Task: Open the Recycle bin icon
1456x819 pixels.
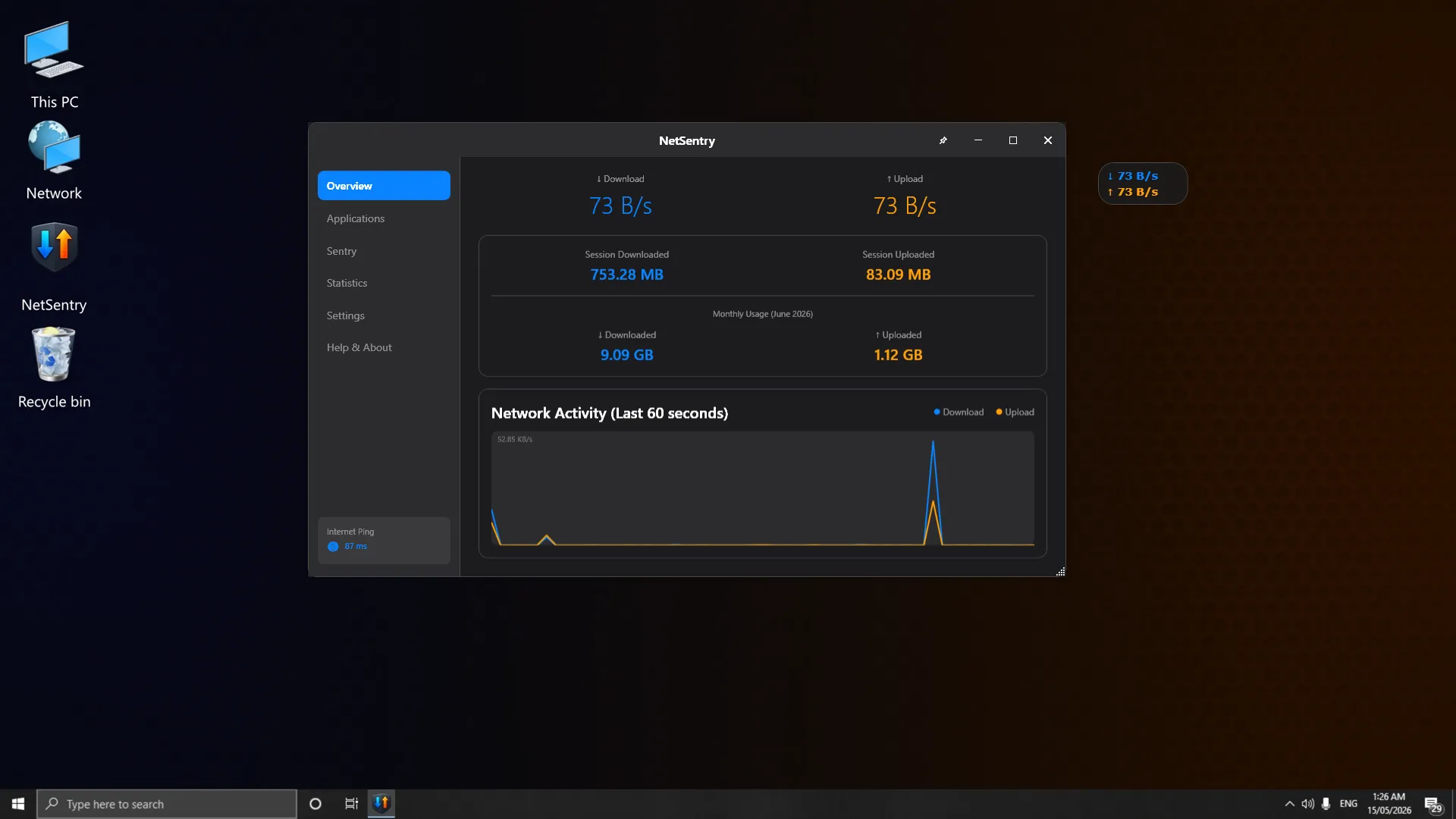Action: (x=54, y=369)
